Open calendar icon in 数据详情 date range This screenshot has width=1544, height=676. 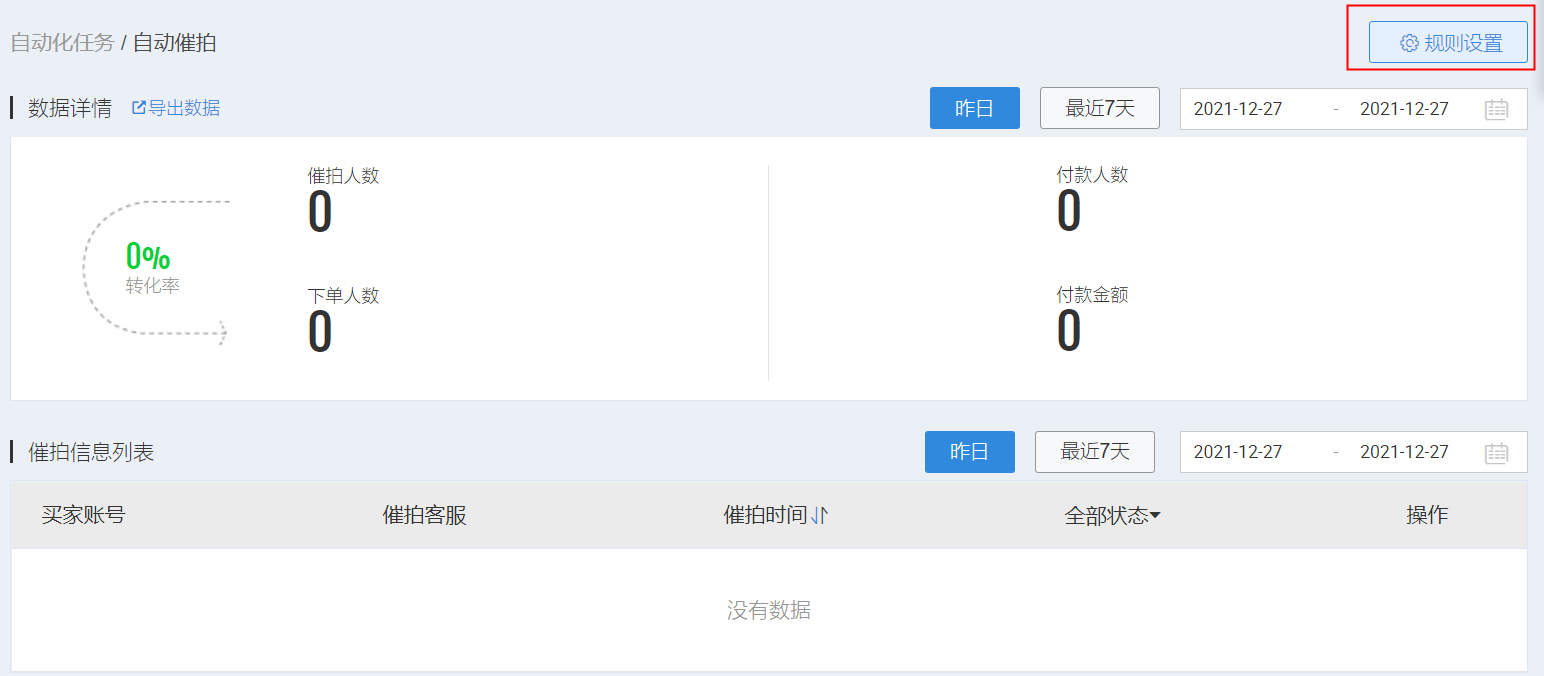[x=1496, y=109]
